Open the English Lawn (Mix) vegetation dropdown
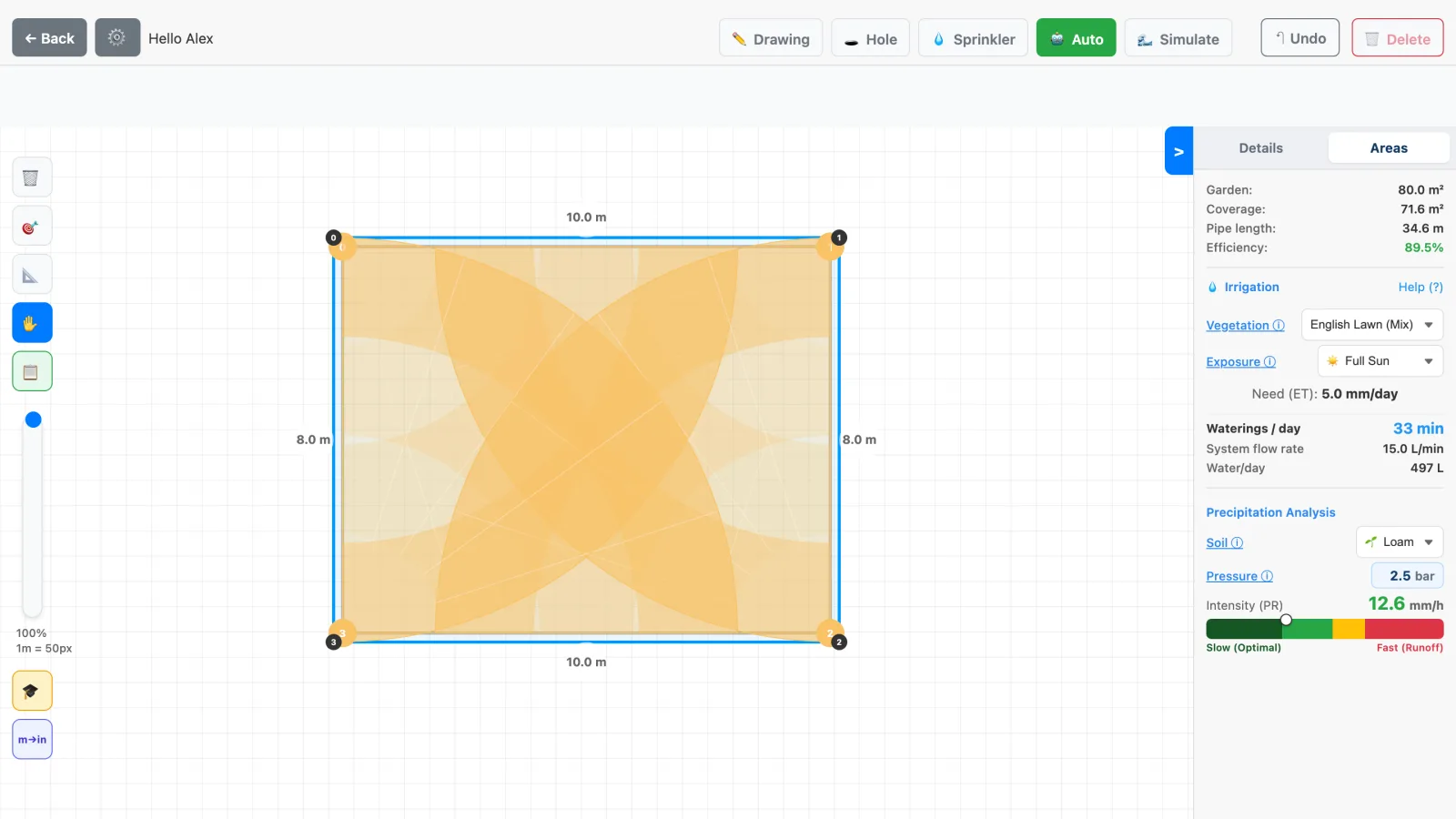The height and width of the screenshot is (819, 1456). (1372, 325)
